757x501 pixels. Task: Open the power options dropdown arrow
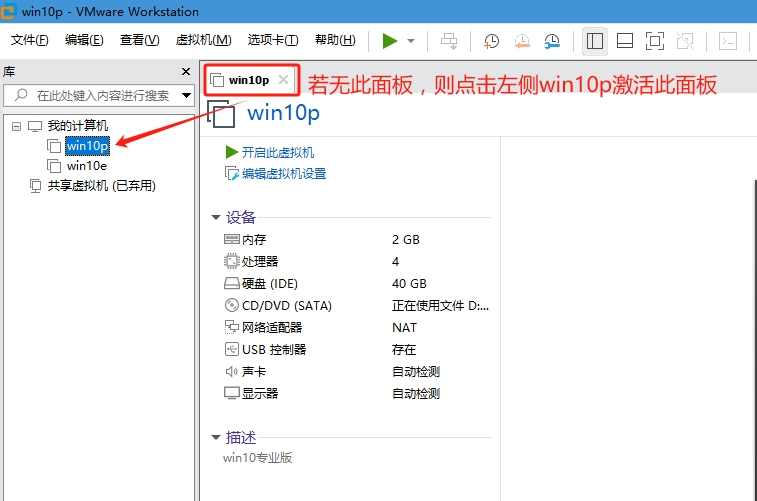(411, 41)
